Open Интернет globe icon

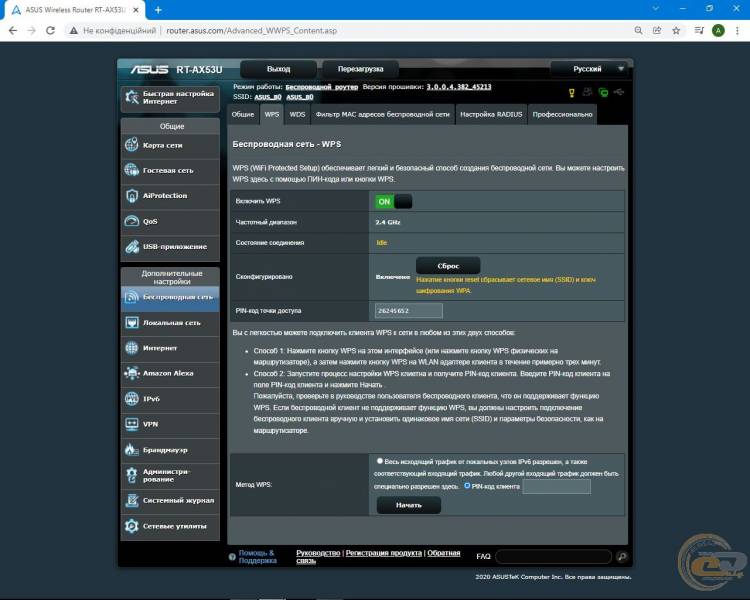pos(132,348)
